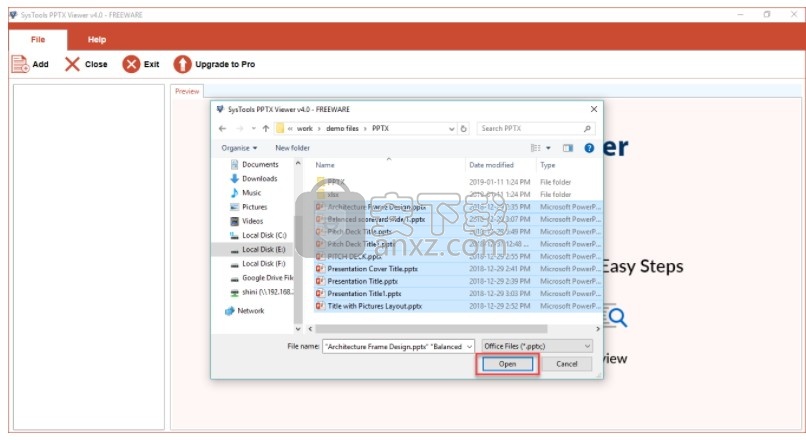This screenshot has width=806, height=440.
Task: Click navigation pane scroll down arrow
Action: 298,328
